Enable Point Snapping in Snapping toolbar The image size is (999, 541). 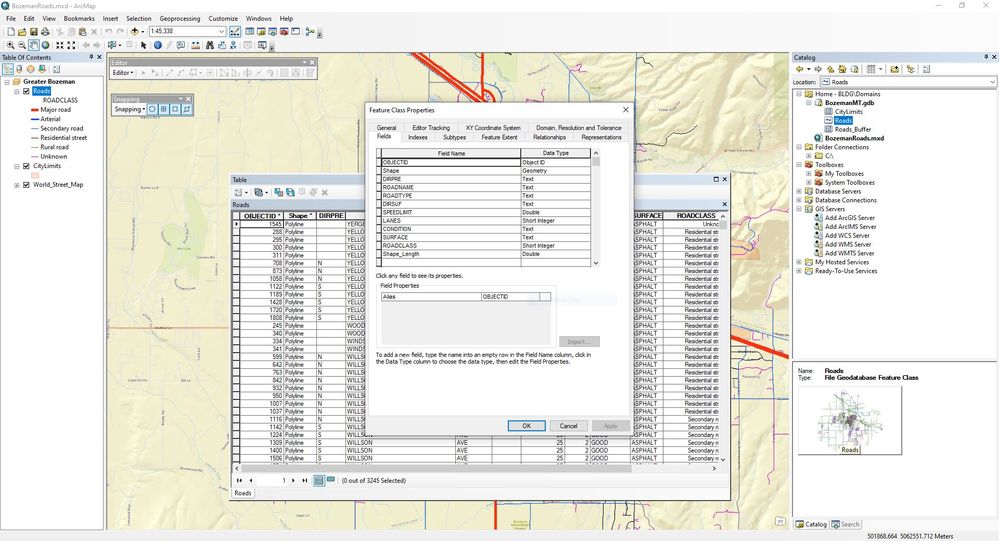point(152,109)
